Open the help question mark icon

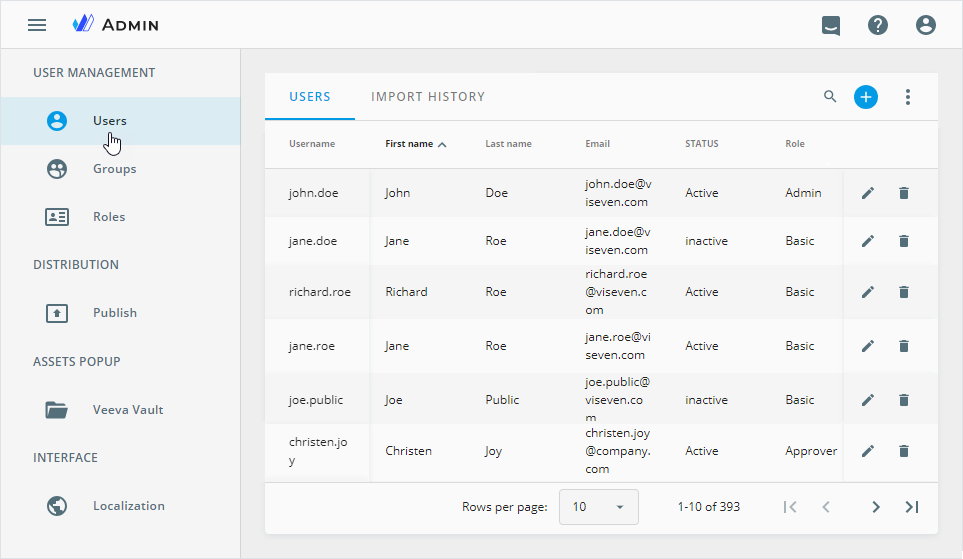878,25
